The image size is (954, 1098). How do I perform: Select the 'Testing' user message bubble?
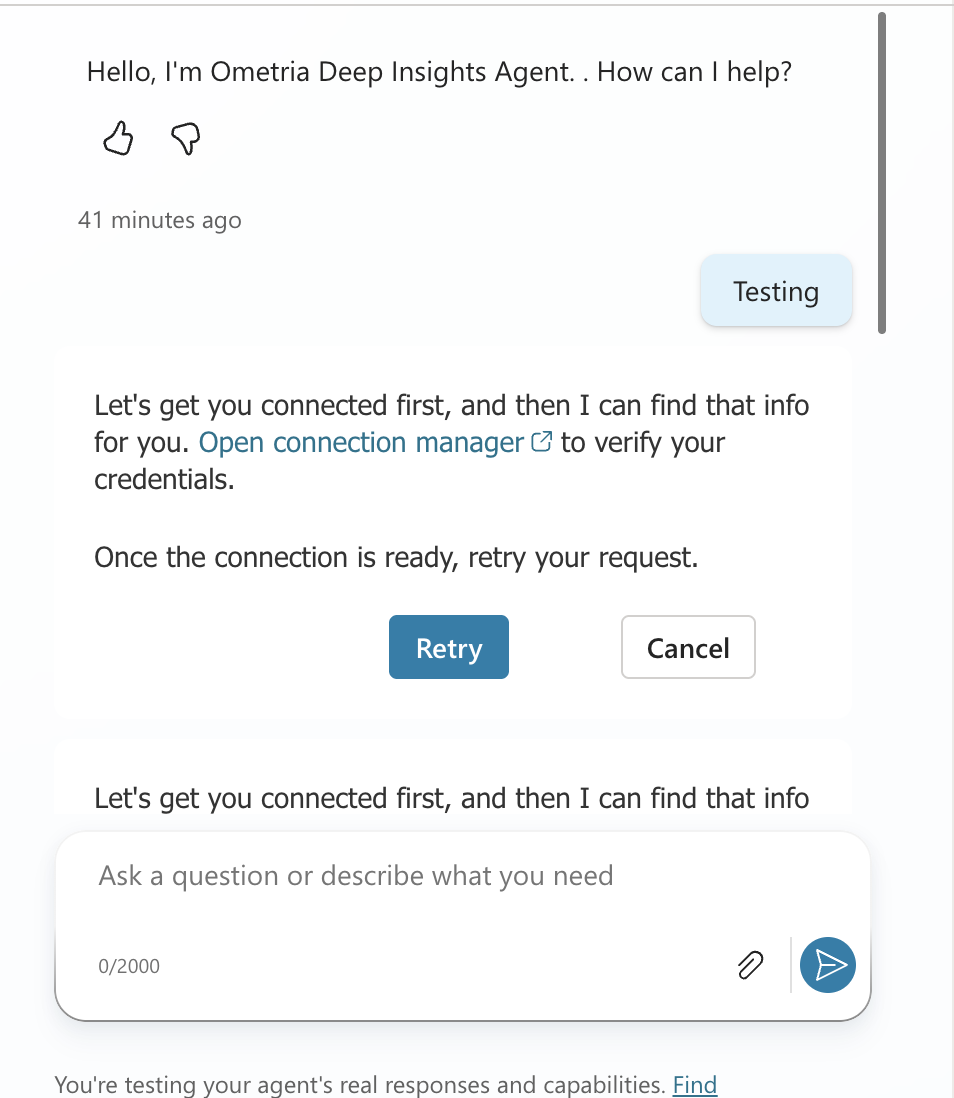pyautogui.click(x=776, y=291)
